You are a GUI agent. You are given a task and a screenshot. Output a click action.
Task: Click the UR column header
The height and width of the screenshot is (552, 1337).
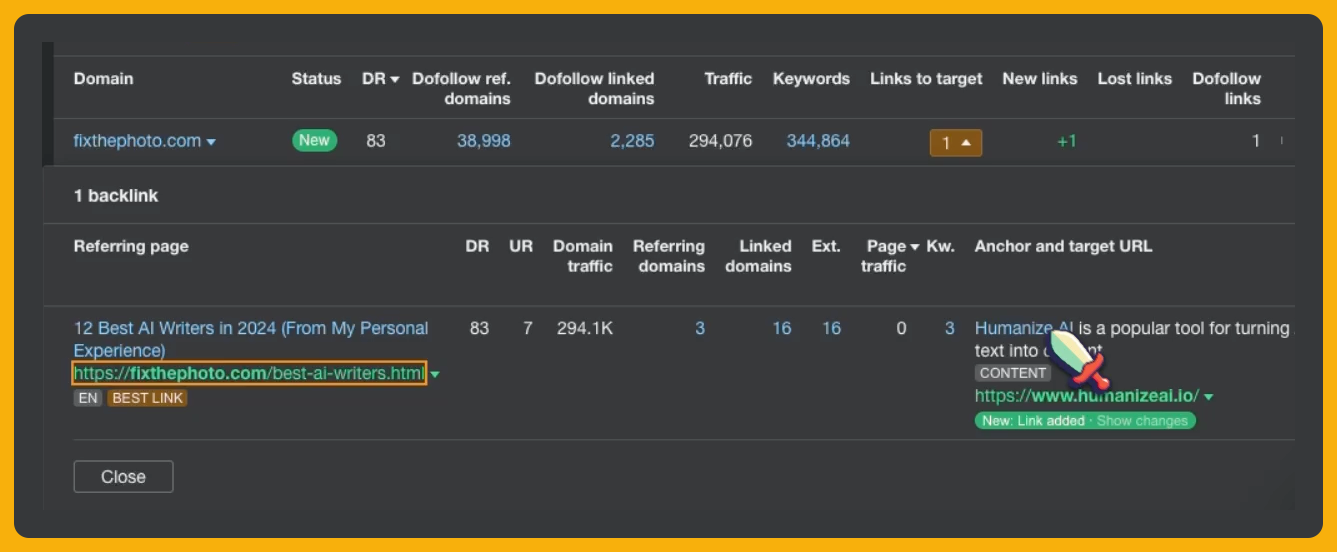click(521, 246)
